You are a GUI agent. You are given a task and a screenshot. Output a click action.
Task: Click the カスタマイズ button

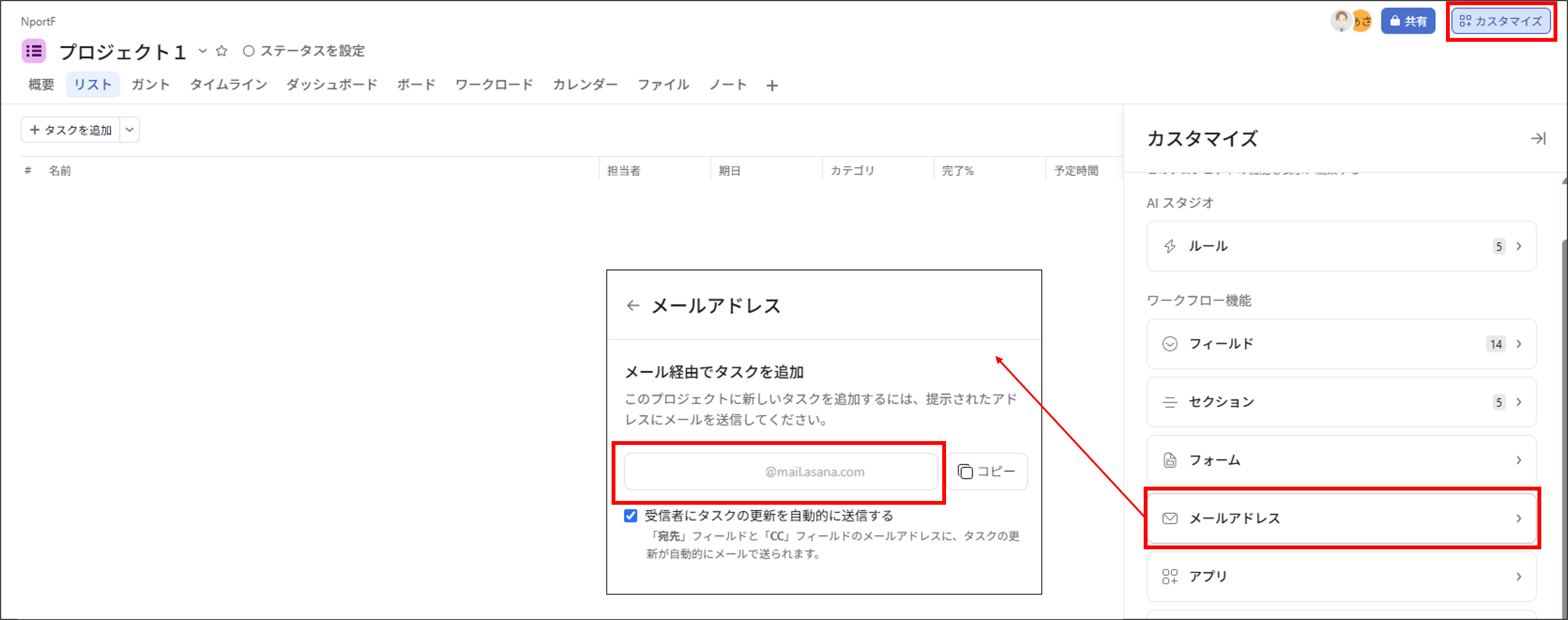tap(1501, 21)
